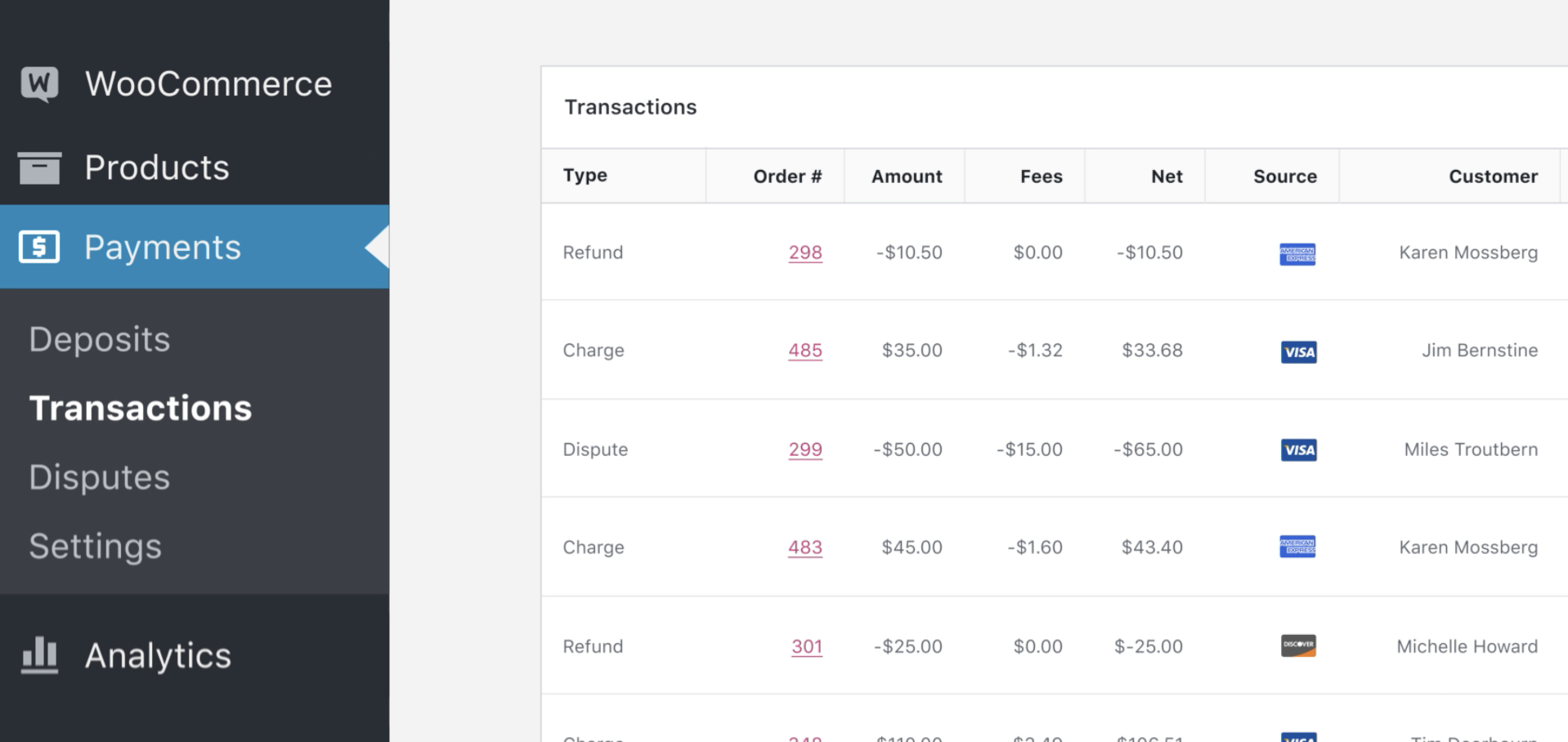This screenshot has width=1568, height=742.
Task: Click American Express card icon for order 298
Action: (1297, 254)
